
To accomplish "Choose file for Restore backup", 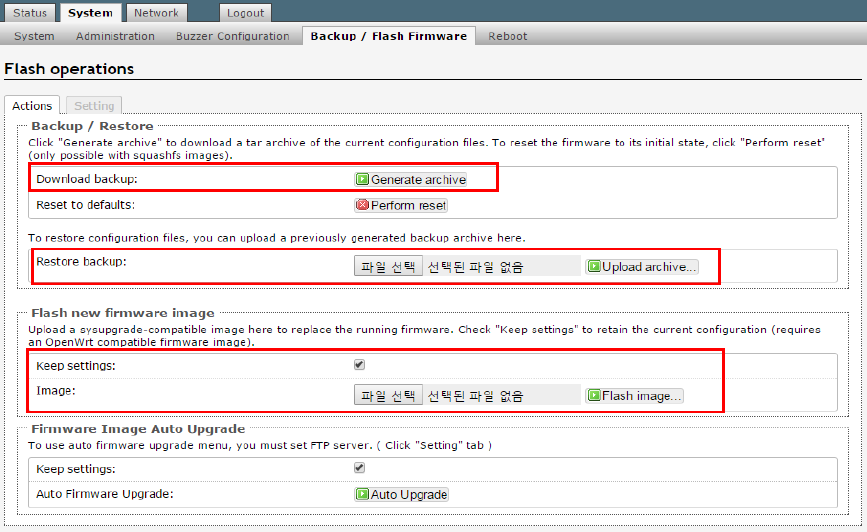I will 388,267.
